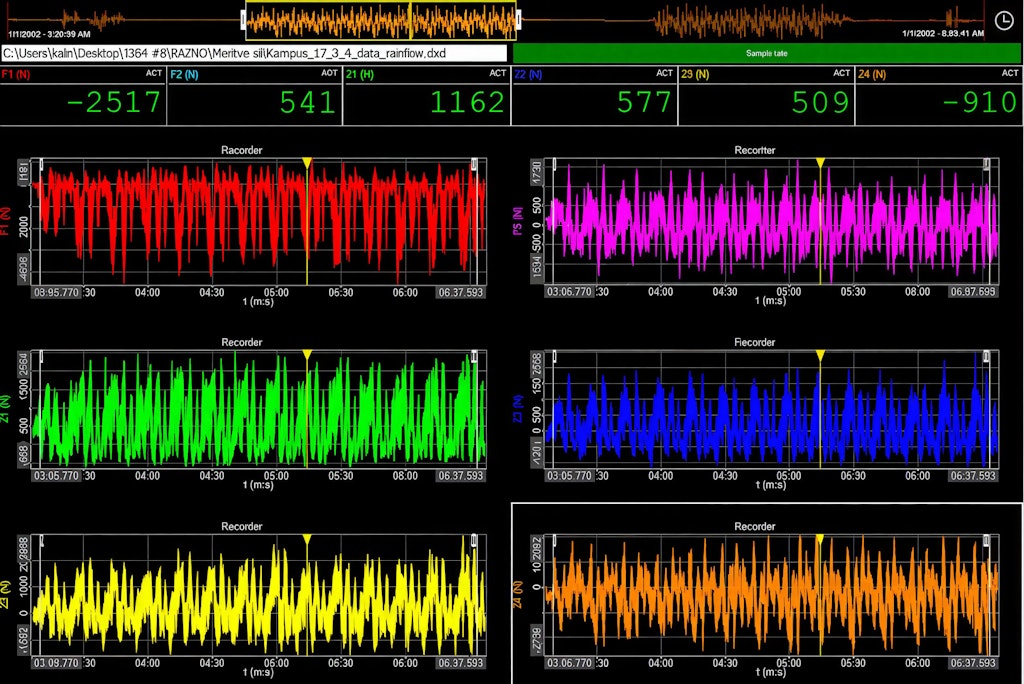Click the green Sample rate bar
This screenshot has height=684, width=1024.
click(x=767, y=54)
